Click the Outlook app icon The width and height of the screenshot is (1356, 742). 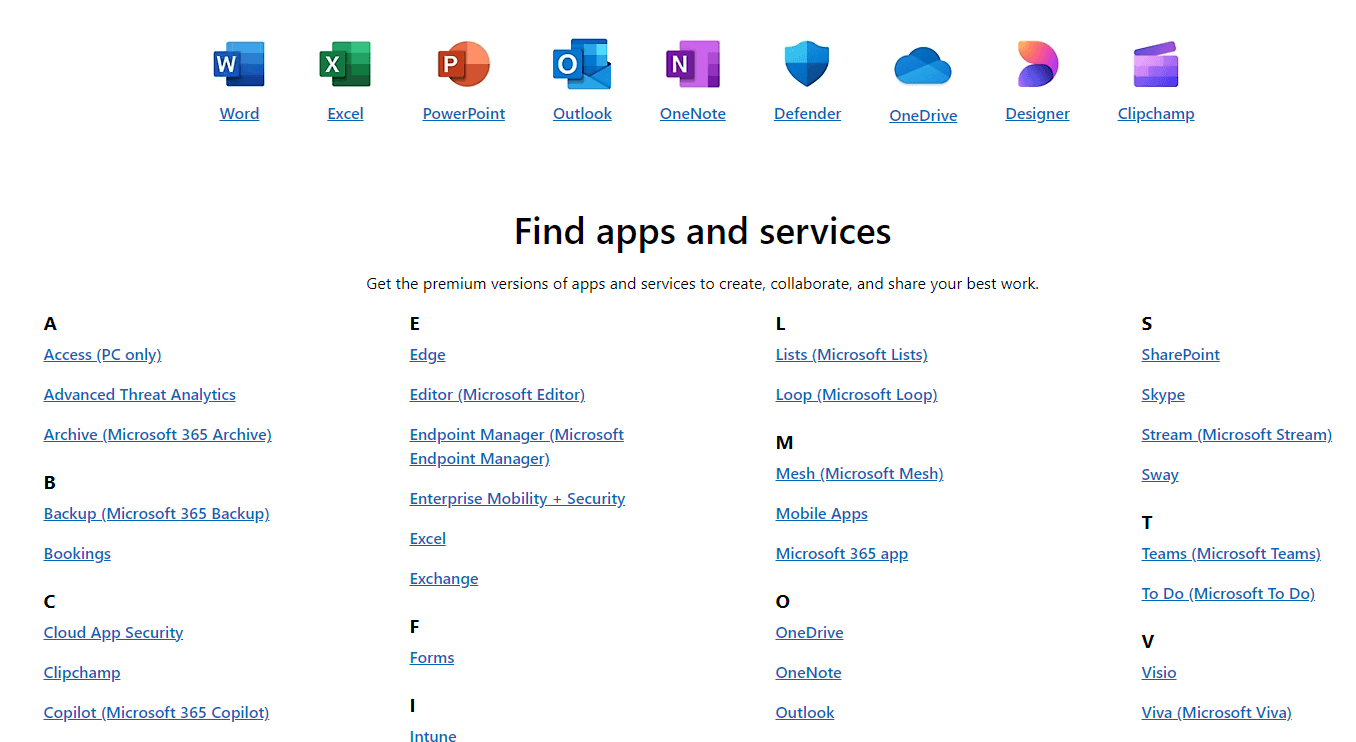pos(582,63)
